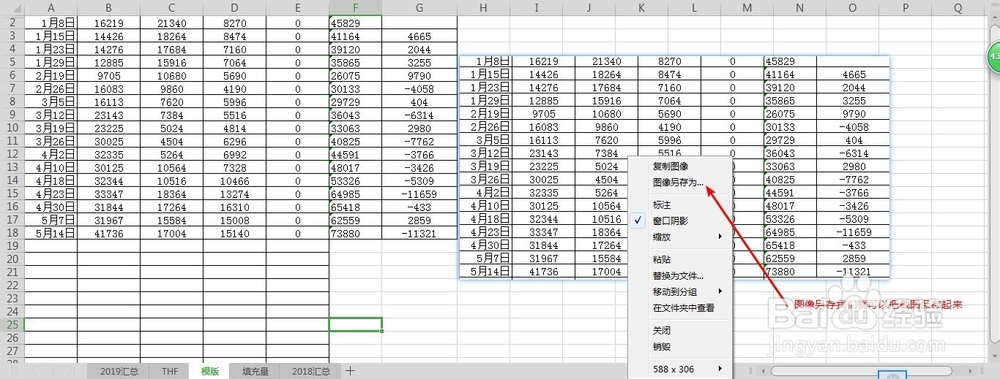
Task: Click the green round badge at right edge
Action: coord(994,57)
